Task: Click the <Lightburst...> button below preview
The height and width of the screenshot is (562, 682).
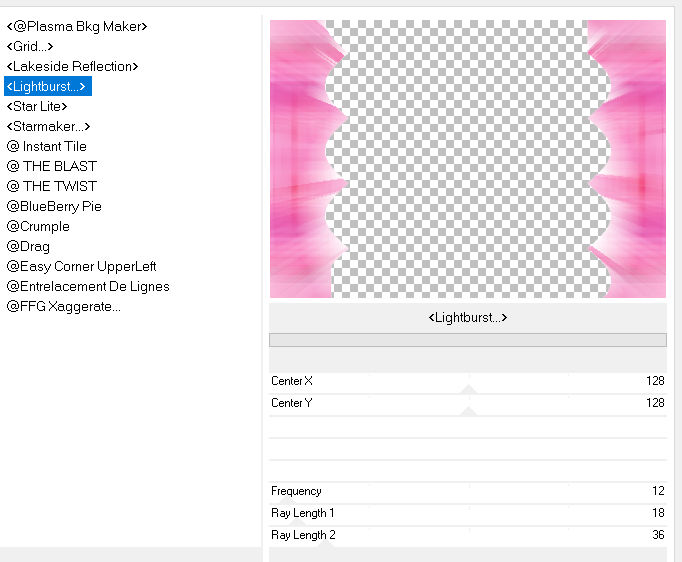Action: [x=467, y=317]
